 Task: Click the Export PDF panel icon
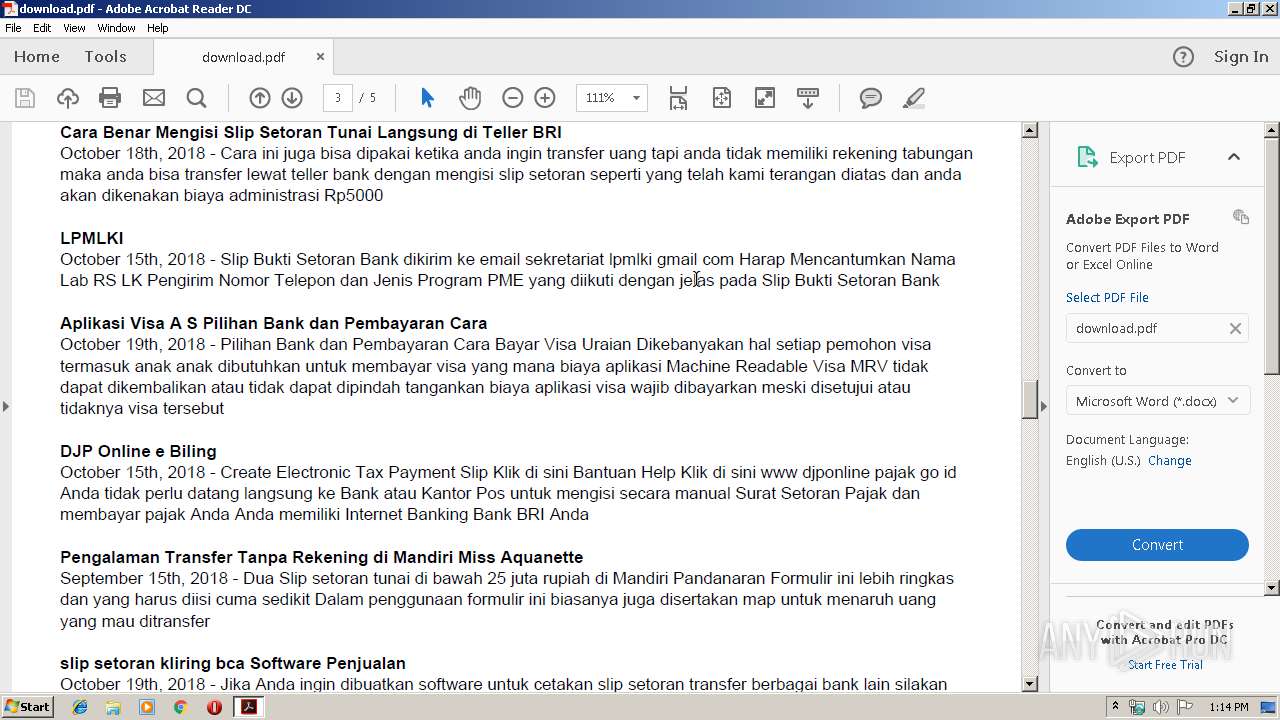[x=1087, y=157]
